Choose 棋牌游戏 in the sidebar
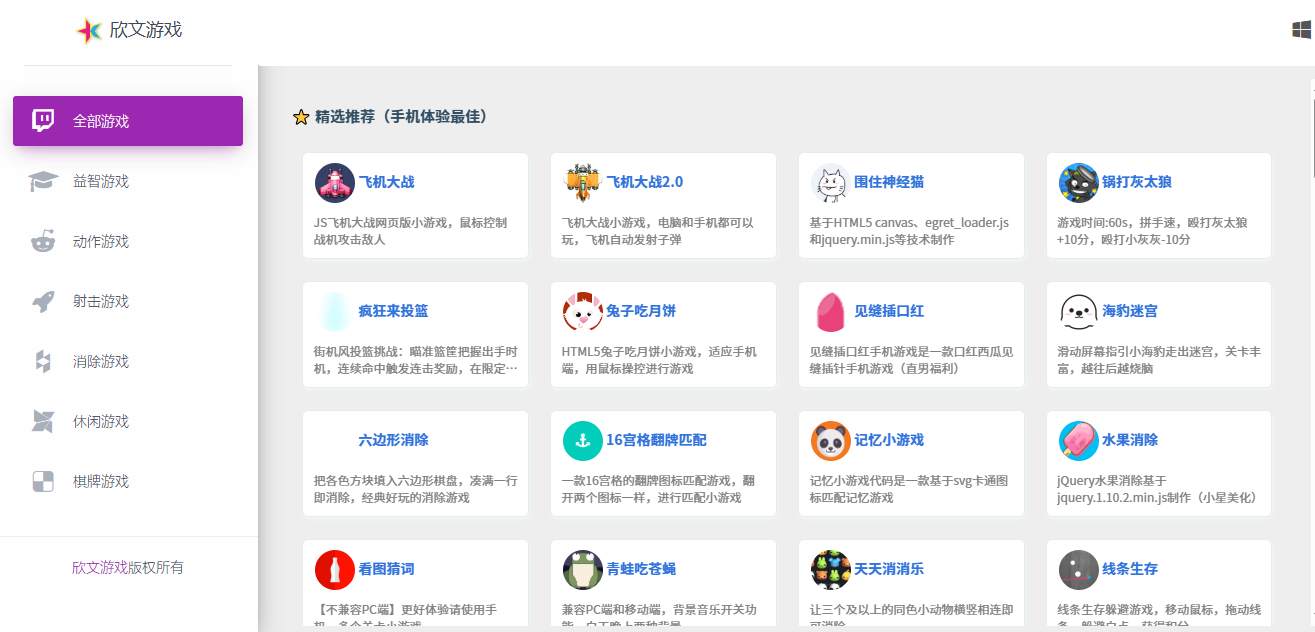Screen dimensions: 1315x632 [128, 481]
